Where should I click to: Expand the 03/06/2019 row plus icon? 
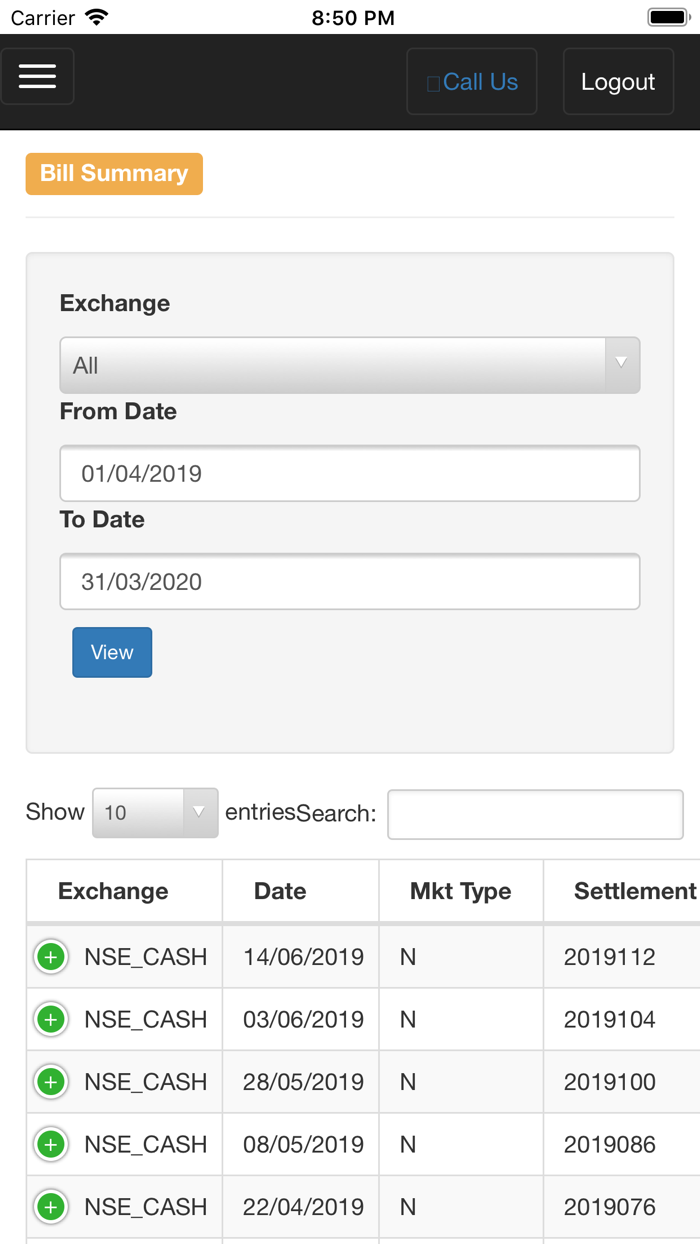click(51, 1019)
